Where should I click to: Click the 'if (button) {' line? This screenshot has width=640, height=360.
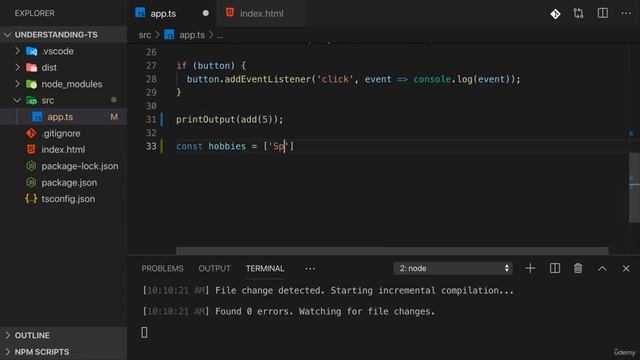[x=211, y=65]
